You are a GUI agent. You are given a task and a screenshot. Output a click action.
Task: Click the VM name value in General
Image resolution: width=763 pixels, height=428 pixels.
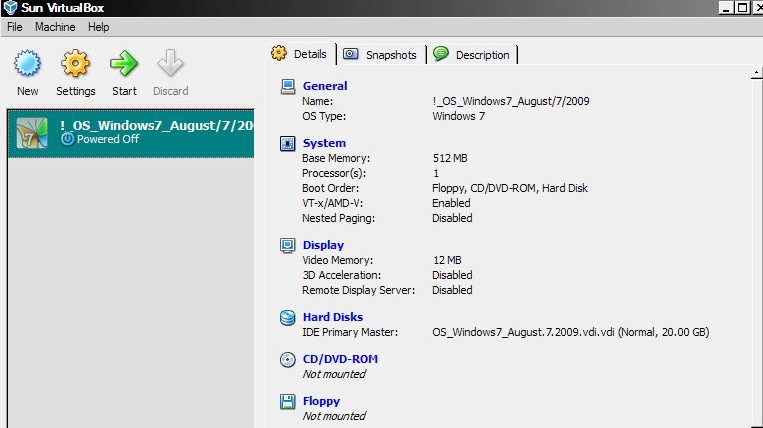click(511, 101)
